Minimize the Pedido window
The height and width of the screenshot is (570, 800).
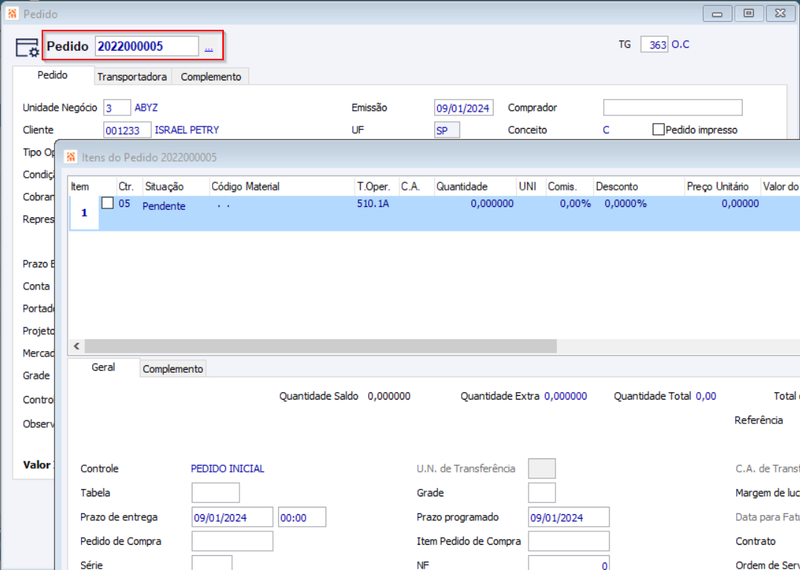[x=717, y=14]
